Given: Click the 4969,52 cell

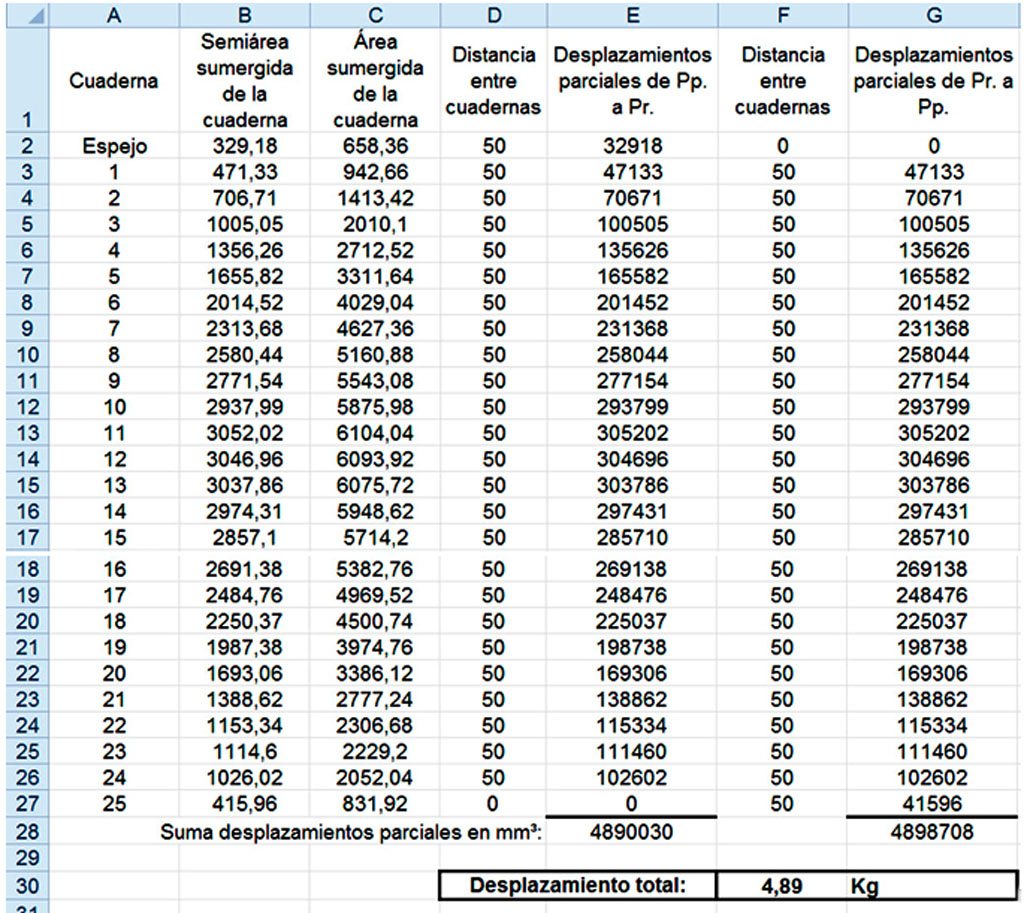Looking at the screenshot, I should [x=375, y=595].
